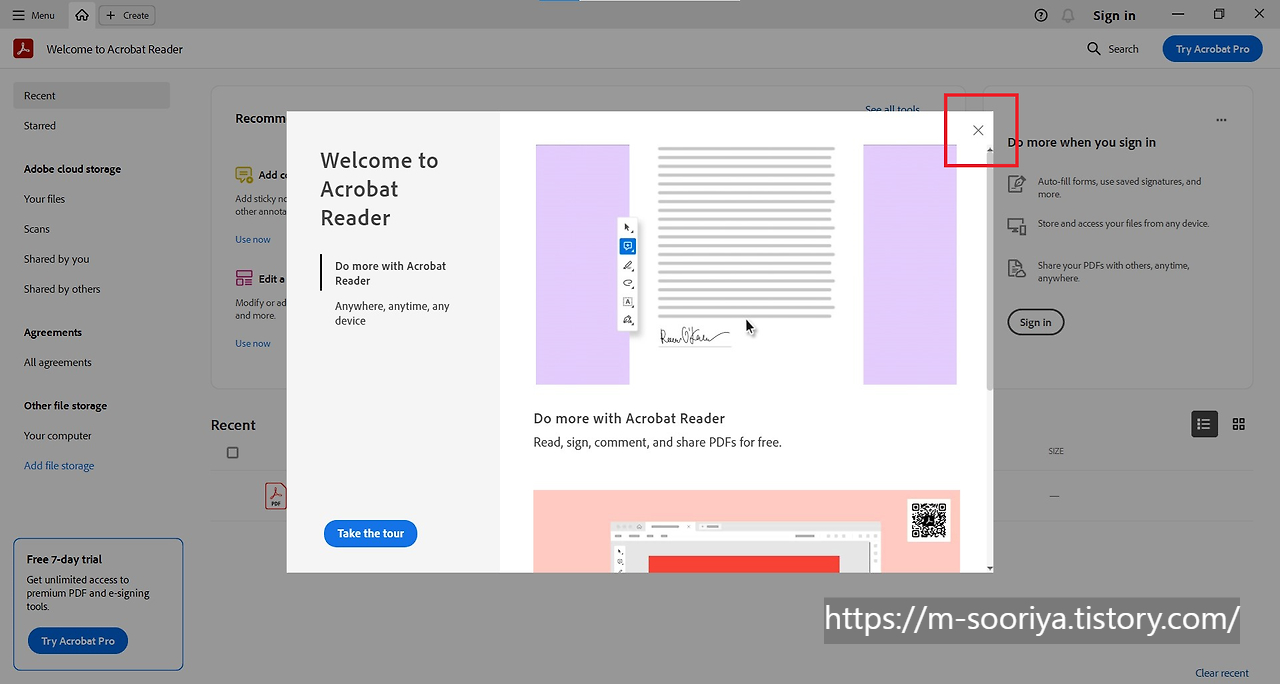This screenshot has height=684, width=1280.
Task: Open the notifications bell icon
Action: (1068, 15)
